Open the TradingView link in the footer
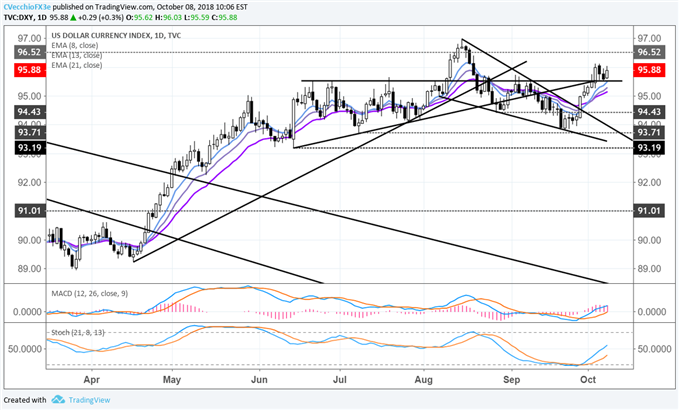Screen dimensions: 679x410 89,400
